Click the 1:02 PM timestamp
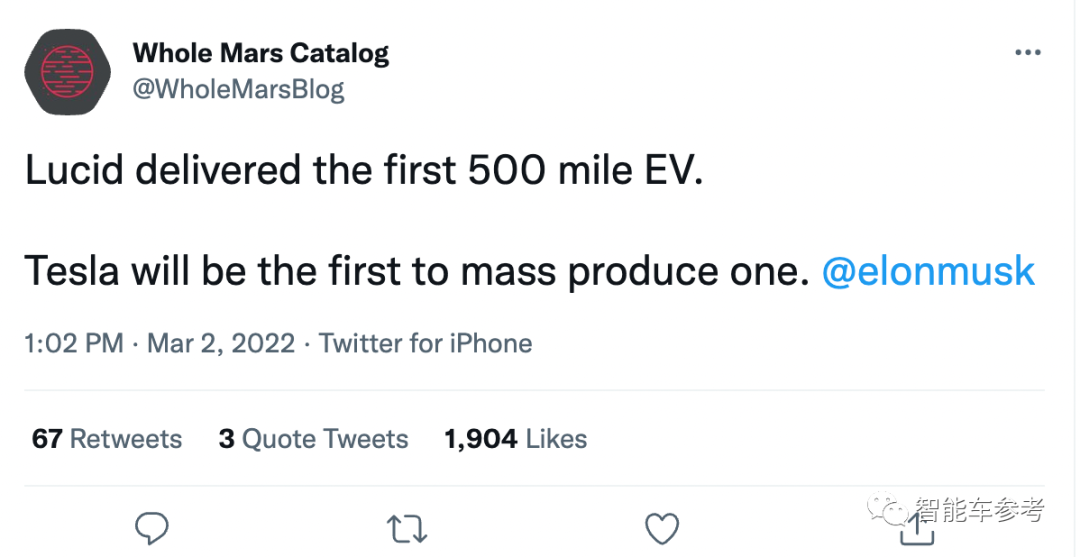 pos(74,343)
